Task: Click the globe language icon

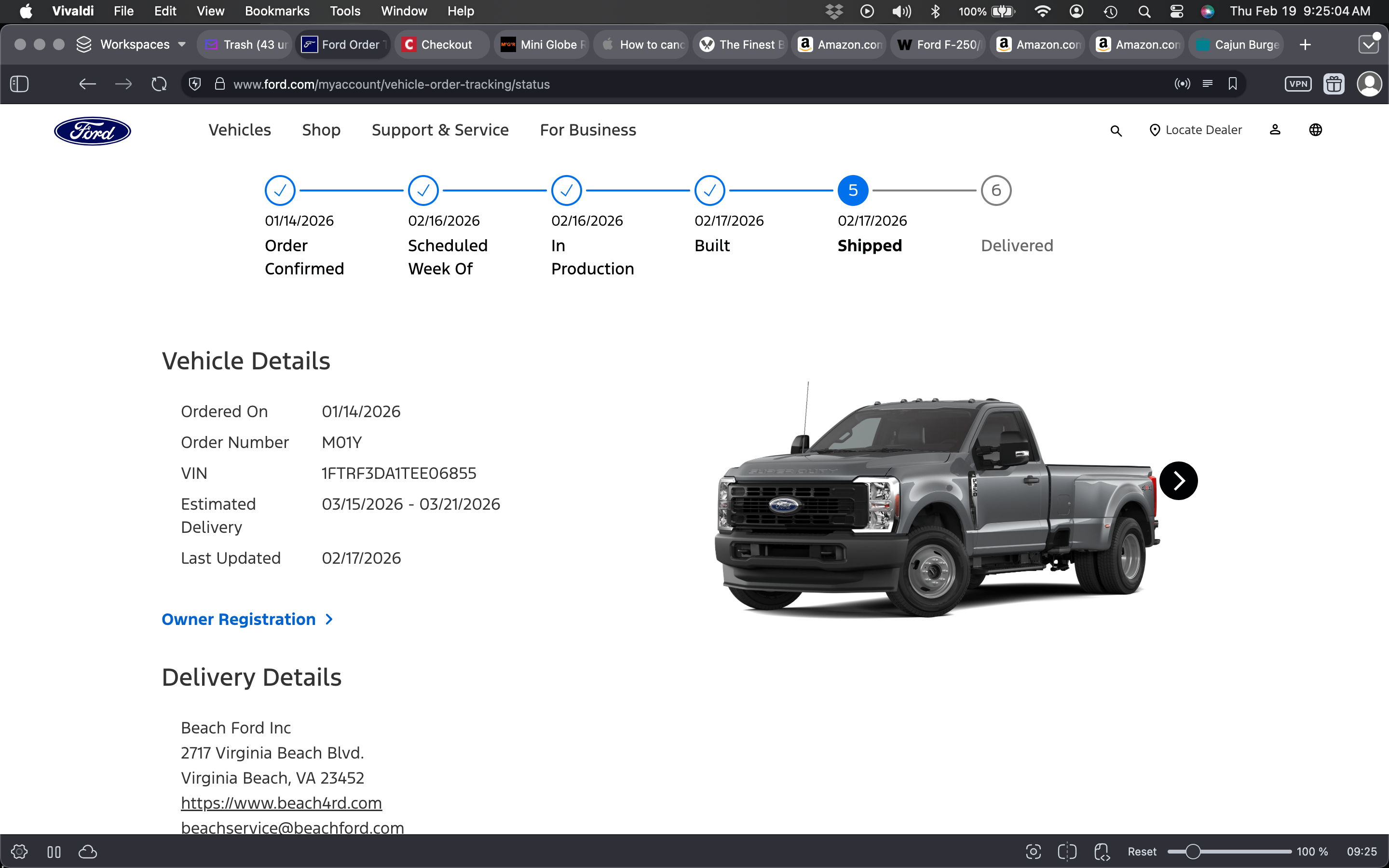Action: coord(1316,130)
